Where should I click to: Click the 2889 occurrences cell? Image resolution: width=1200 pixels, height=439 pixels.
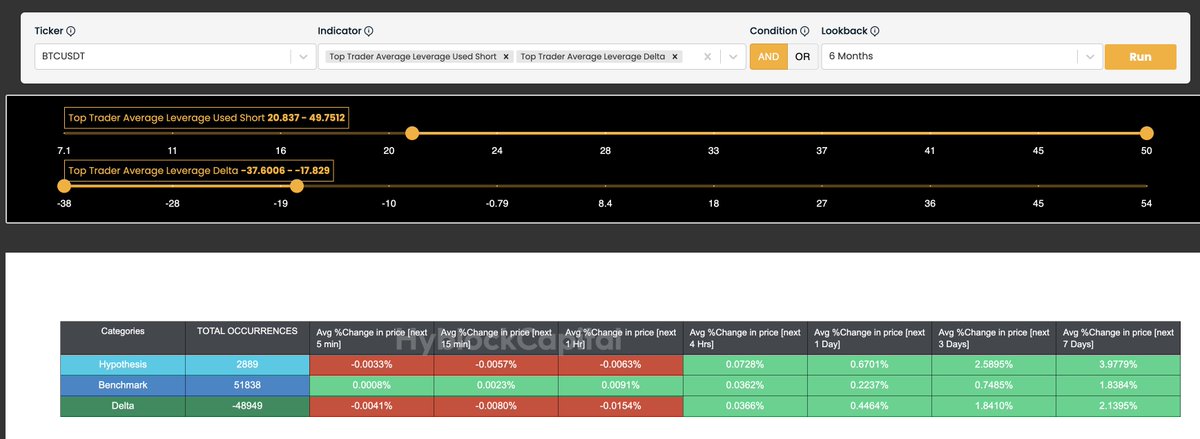pos(247,364)
